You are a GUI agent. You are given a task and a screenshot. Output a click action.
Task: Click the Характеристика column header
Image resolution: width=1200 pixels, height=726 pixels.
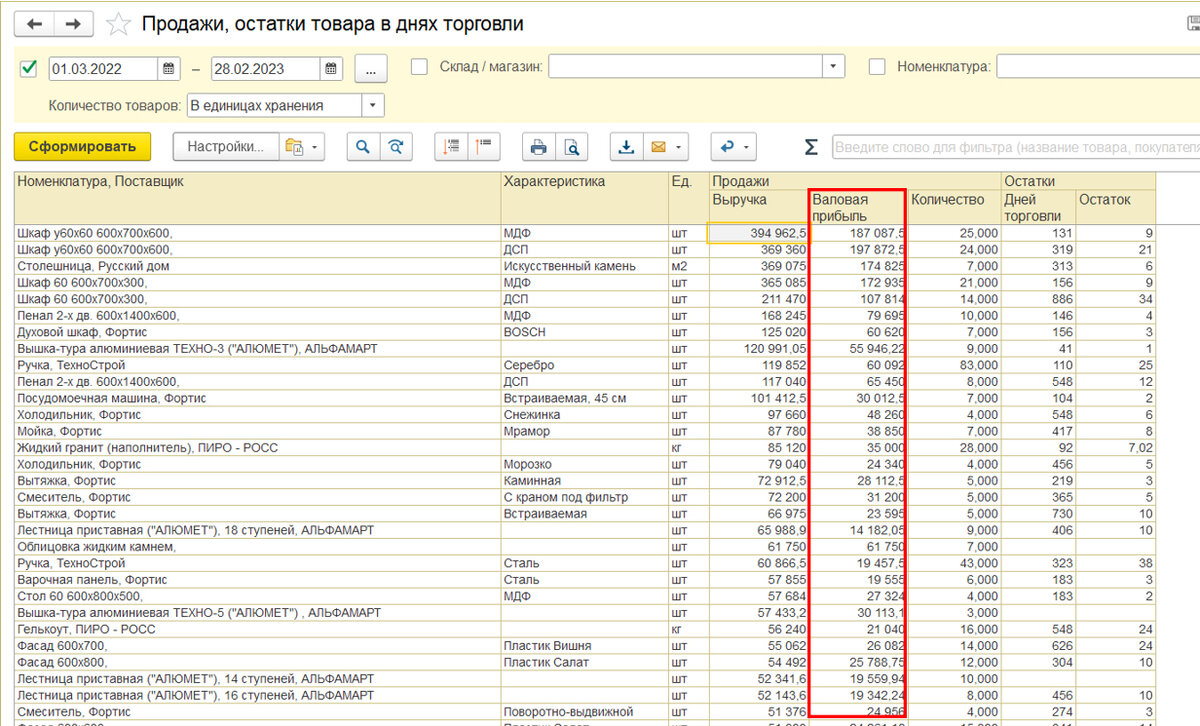coord(584,198)
